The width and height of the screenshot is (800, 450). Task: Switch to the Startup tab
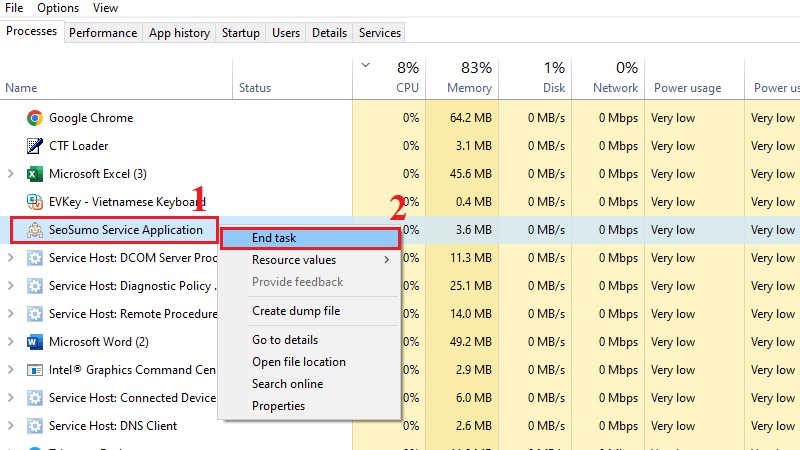click(240, 33)
